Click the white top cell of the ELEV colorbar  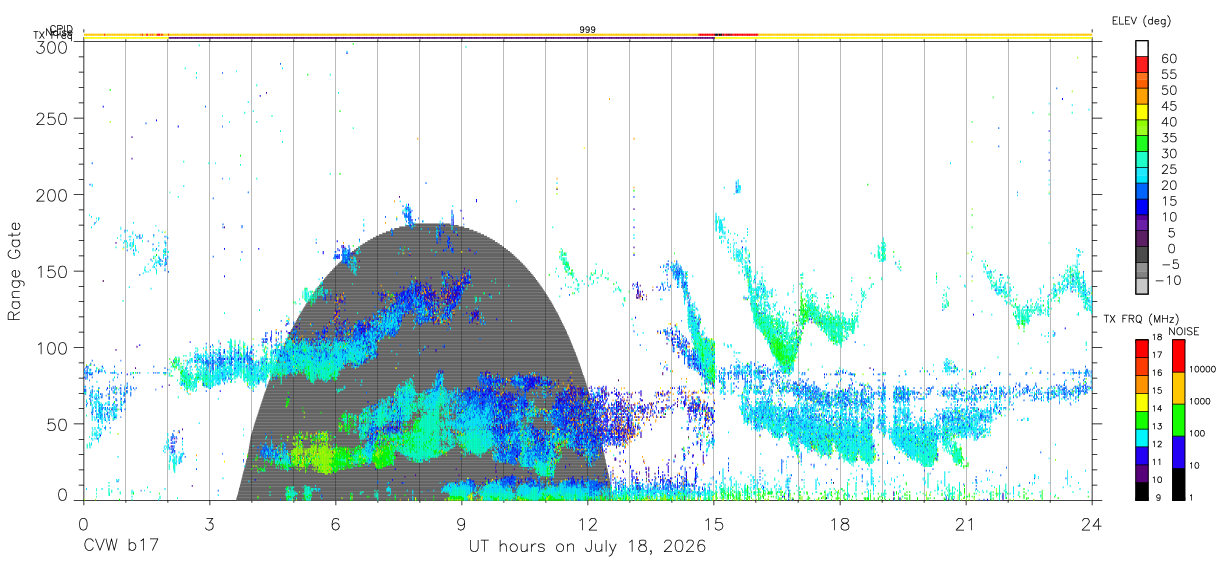1142,49
